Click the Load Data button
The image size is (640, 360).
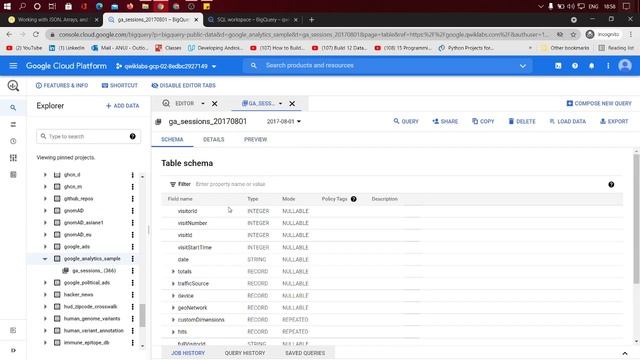pyautogui.click(x=567, y=122)
